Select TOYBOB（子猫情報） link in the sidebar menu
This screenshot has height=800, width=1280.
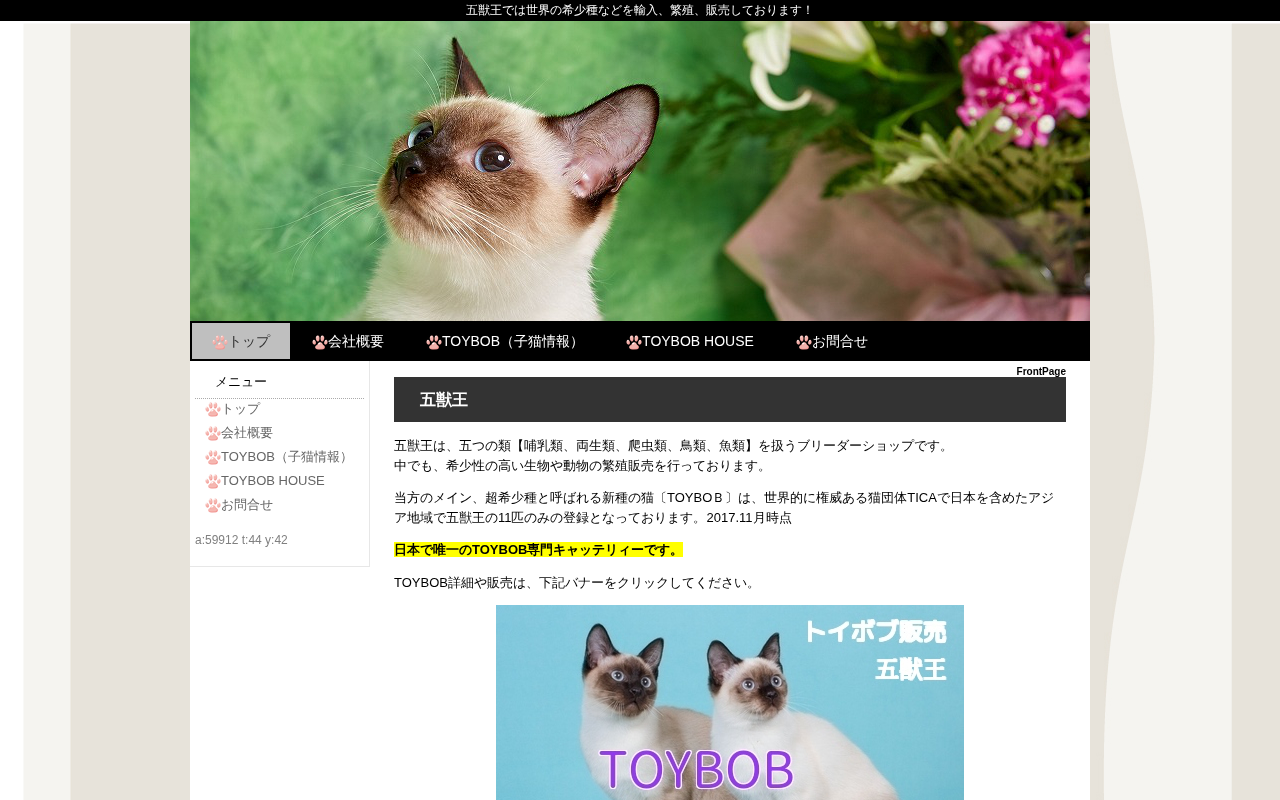(x=287, y=457)
